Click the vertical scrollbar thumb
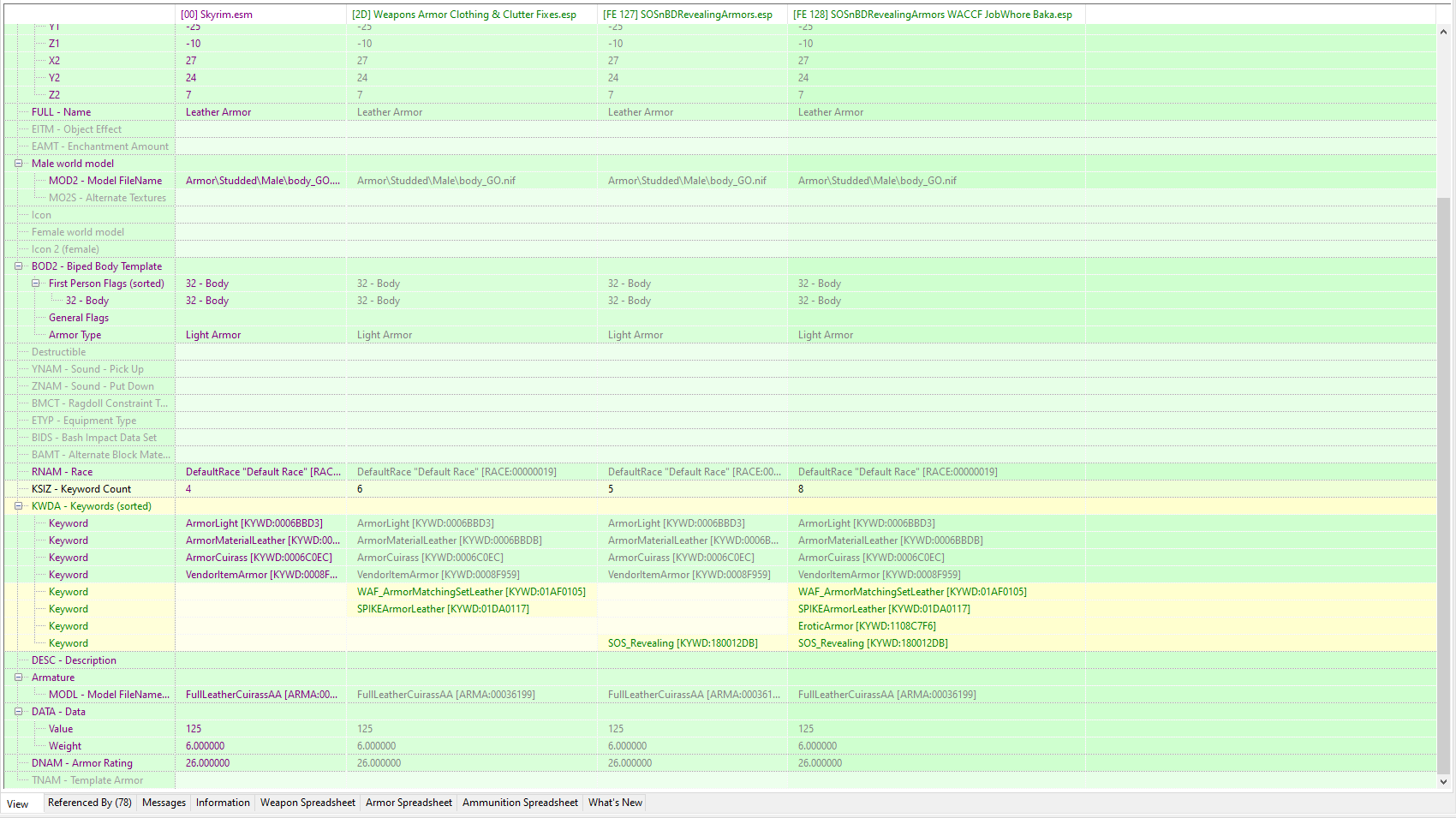 [1443, 484]
